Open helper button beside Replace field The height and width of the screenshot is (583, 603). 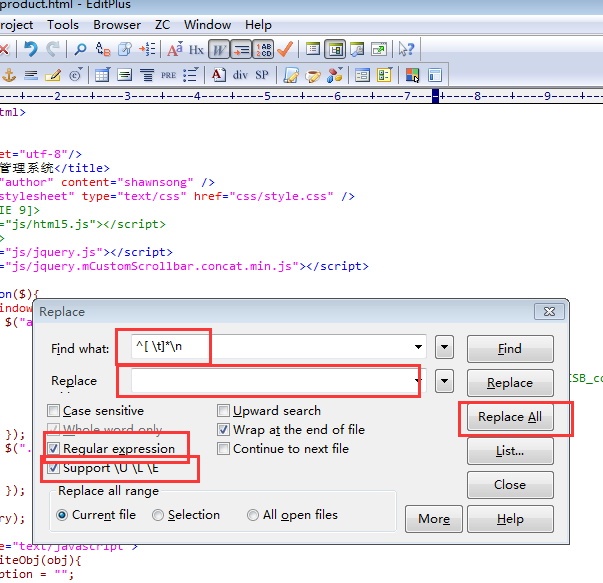[x=444, y=381]
